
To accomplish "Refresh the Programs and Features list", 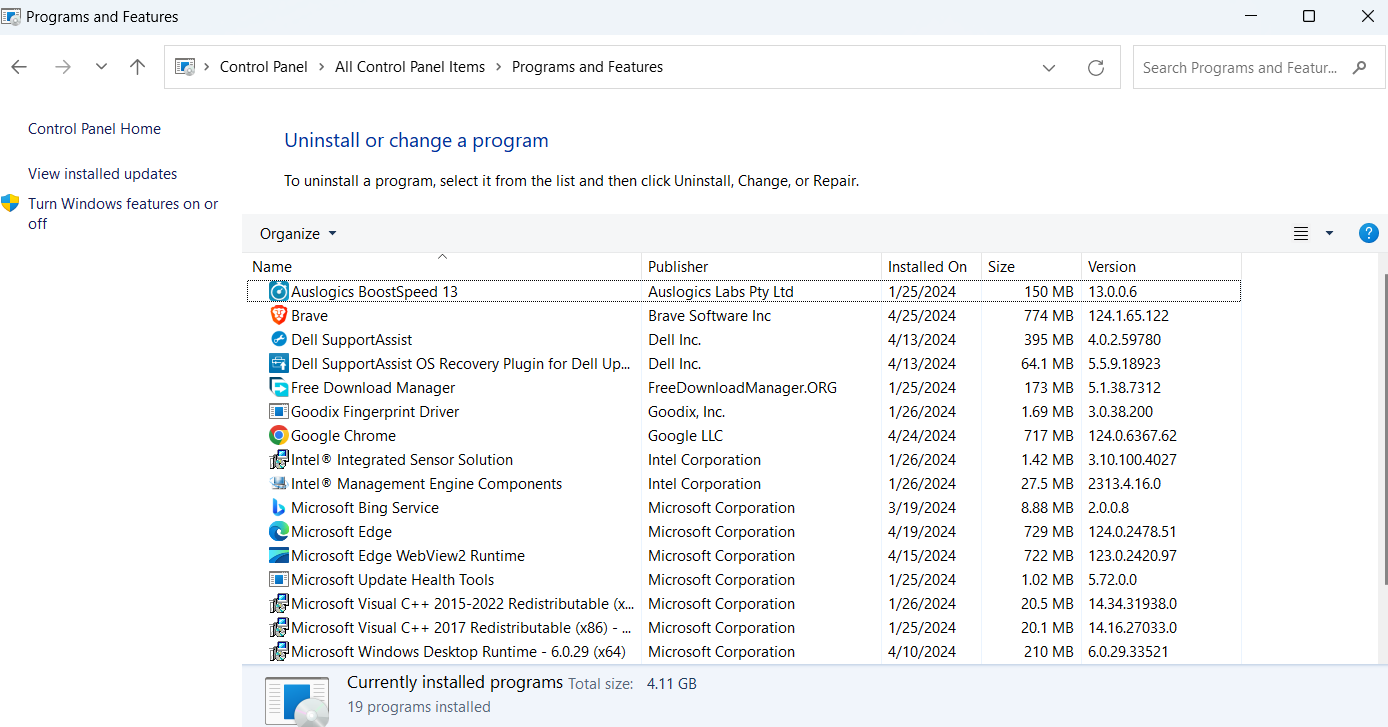I will tap(1096, 68).
